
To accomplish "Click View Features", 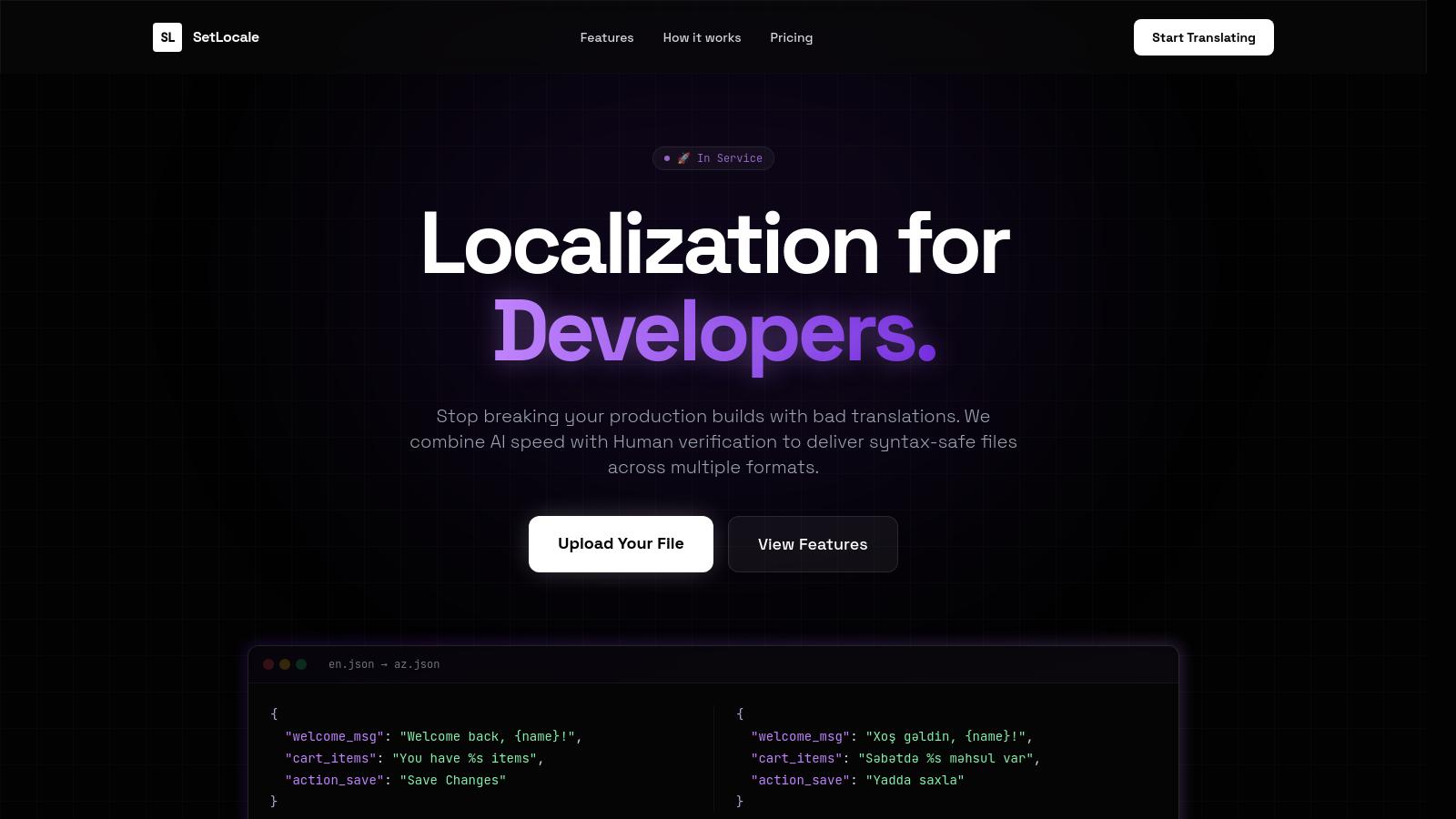I will (x=813, y=544).
